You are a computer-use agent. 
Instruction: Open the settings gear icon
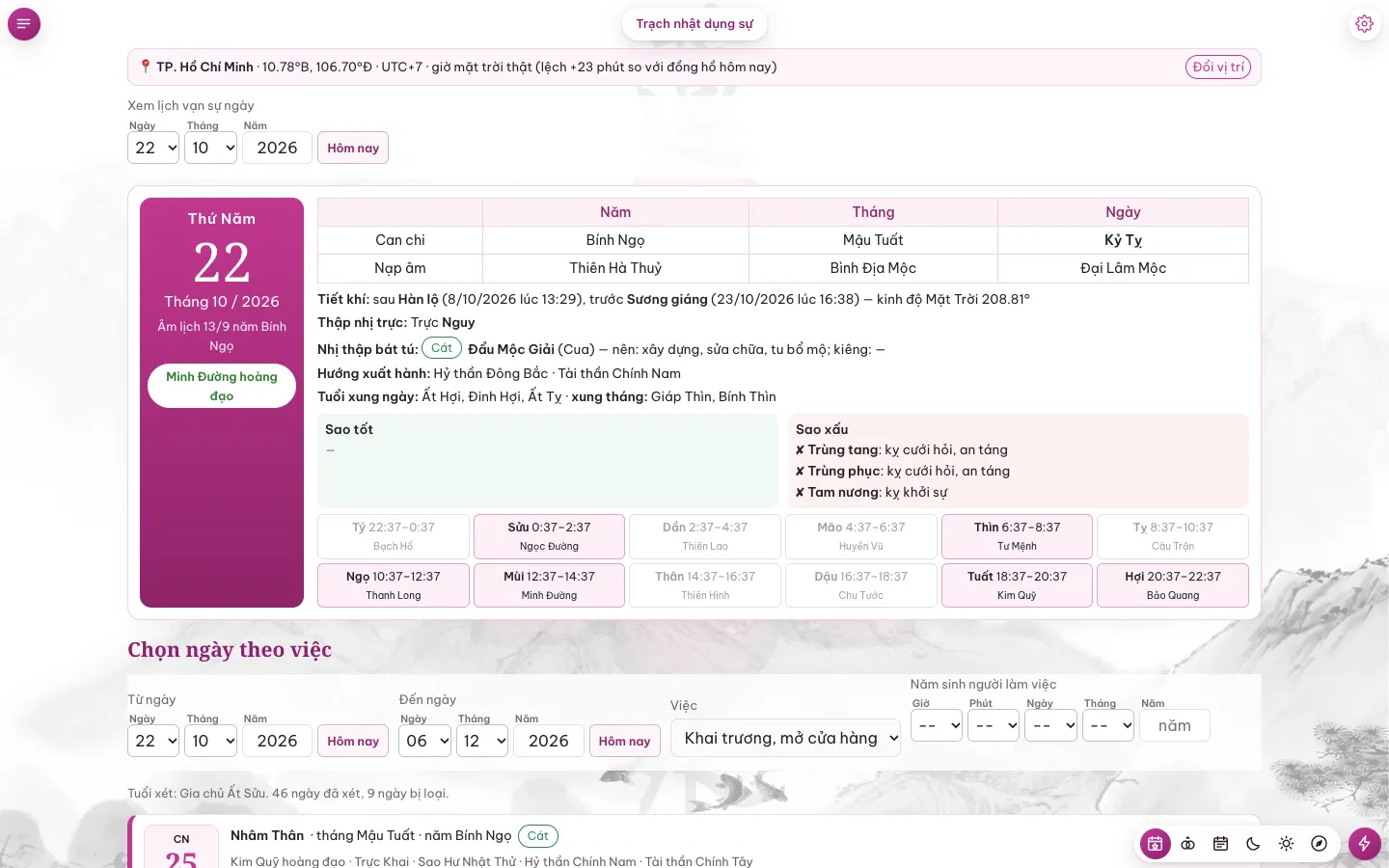click(1364, 24)
